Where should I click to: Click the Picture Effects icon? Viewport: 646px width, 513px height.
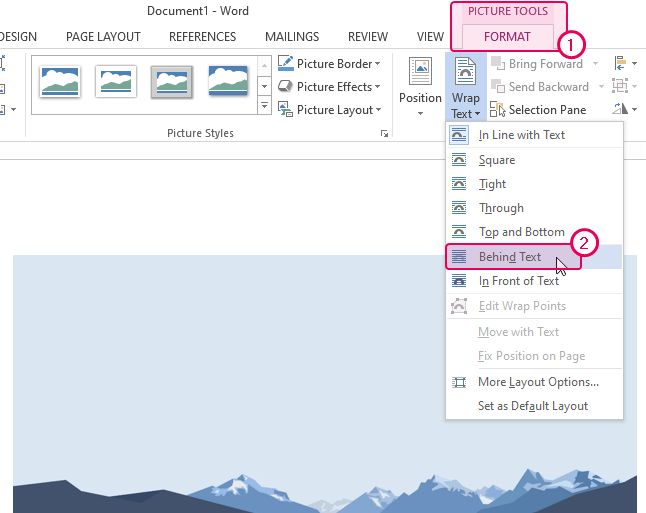tap(285, 86)
